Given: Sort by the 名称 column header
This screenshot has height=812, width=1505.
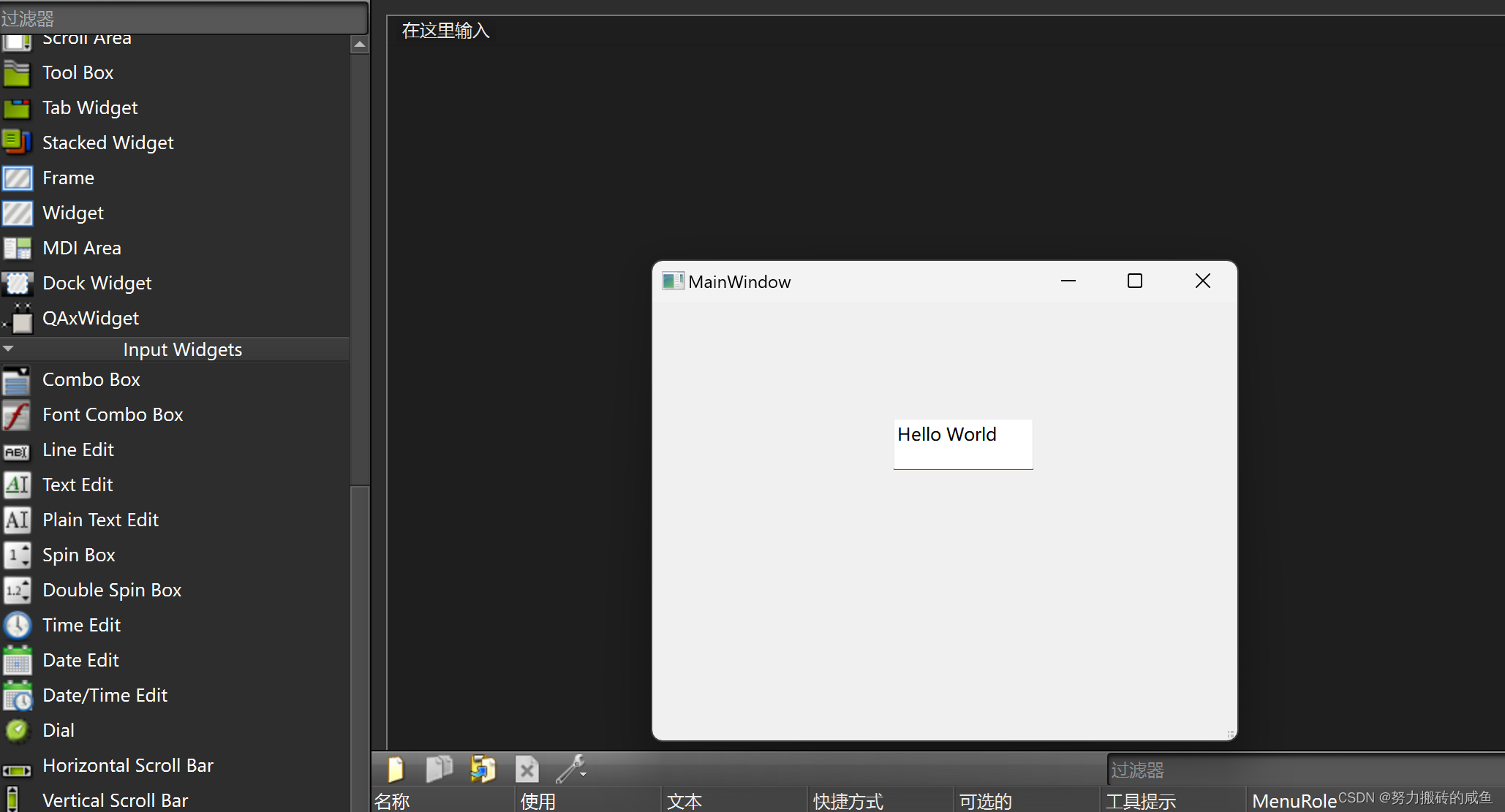Looking at the screenshot, I should [x=443, y=801].
